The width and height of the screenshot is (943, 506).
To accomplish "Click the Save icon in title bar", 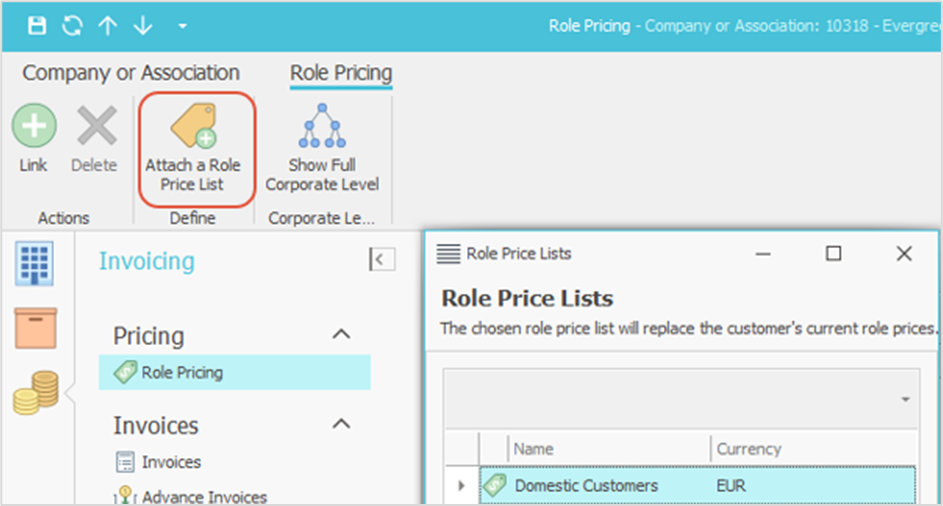I will [37, 26].
